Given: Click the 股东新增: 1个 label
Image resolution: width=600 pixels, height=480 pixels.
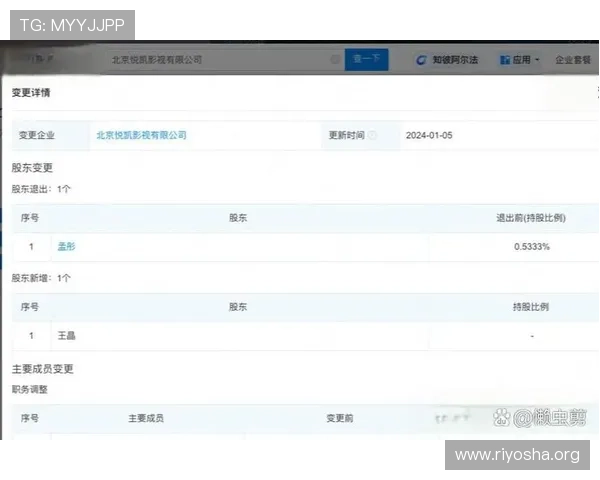Looking at the screenshot, I should point(41,278).
